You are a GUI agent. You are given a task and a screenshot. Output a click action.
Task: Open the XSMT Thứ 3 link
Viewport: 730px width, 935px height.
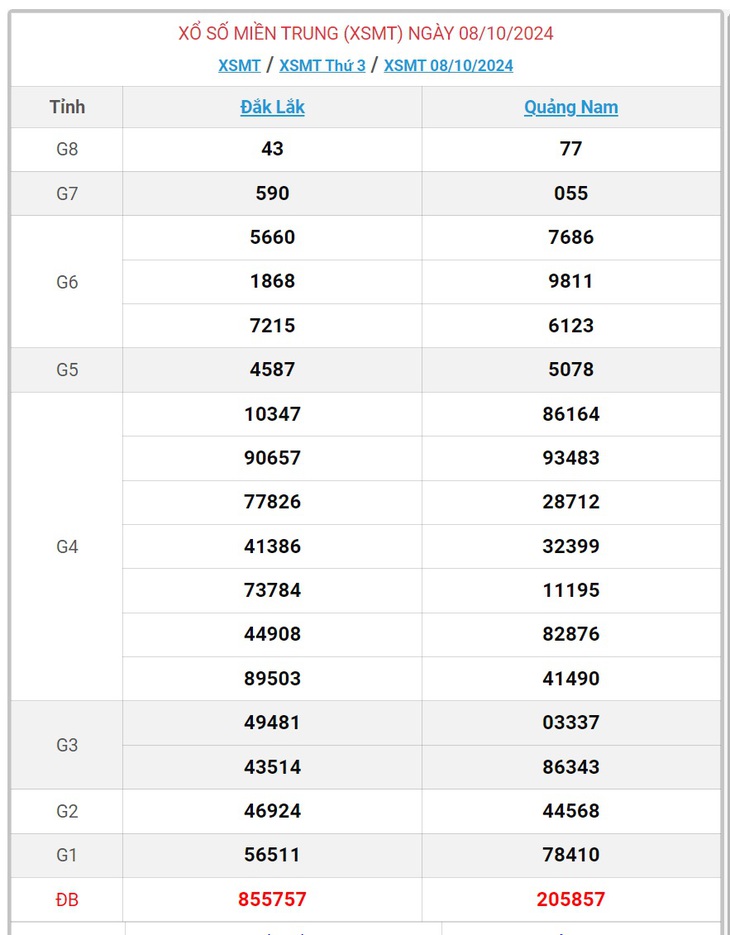[x=322, y=66]
